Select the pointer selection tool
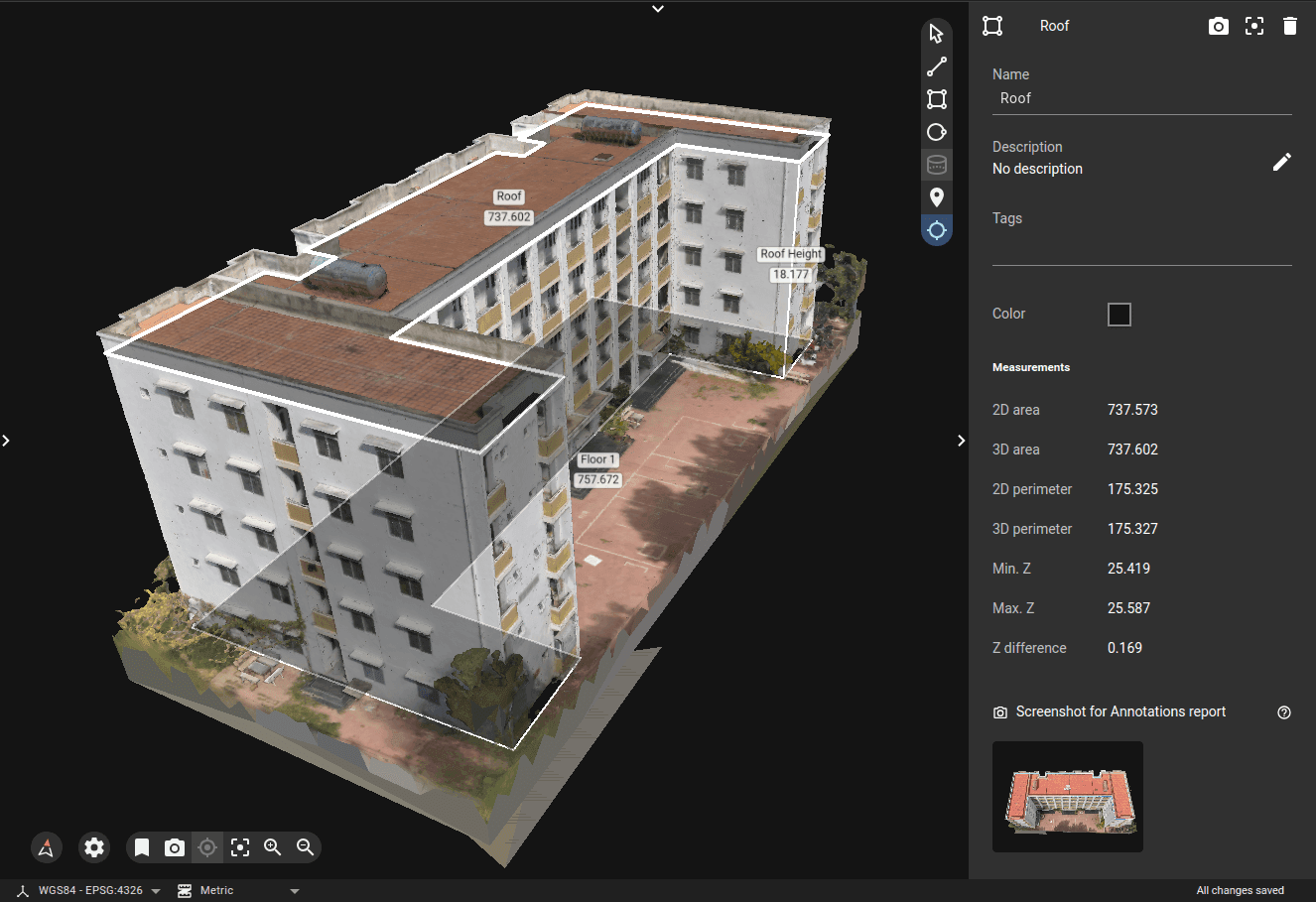Image resolution: width=1316 pixels, height=902 pixels. pyautogui.click(x=936, y=34)
